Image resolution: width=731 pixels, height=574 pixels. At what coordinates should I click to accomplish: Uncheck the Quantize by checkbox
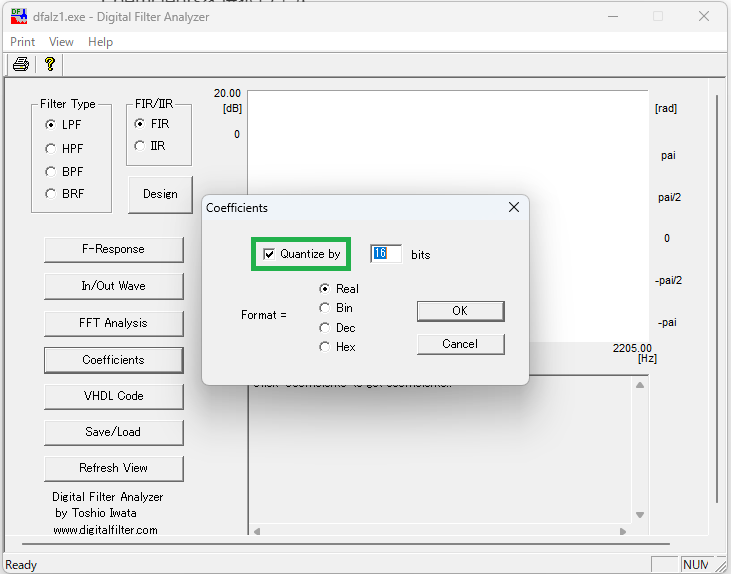click(x=269, y=254)
